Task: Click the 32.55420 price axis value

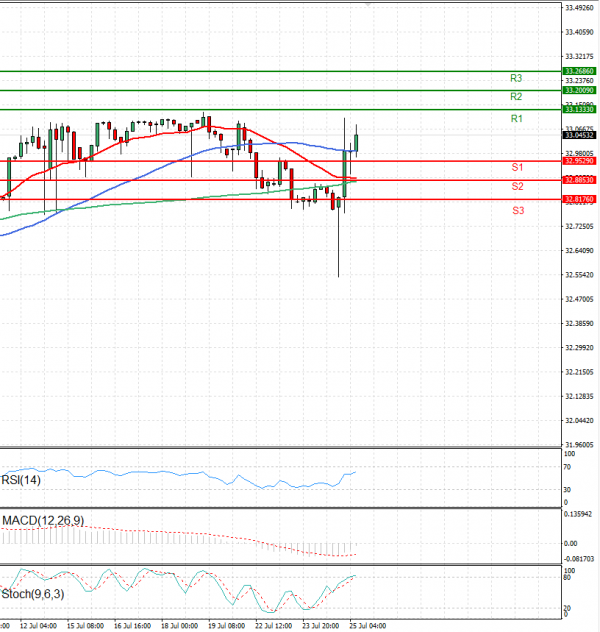Action: pos(579,275)
